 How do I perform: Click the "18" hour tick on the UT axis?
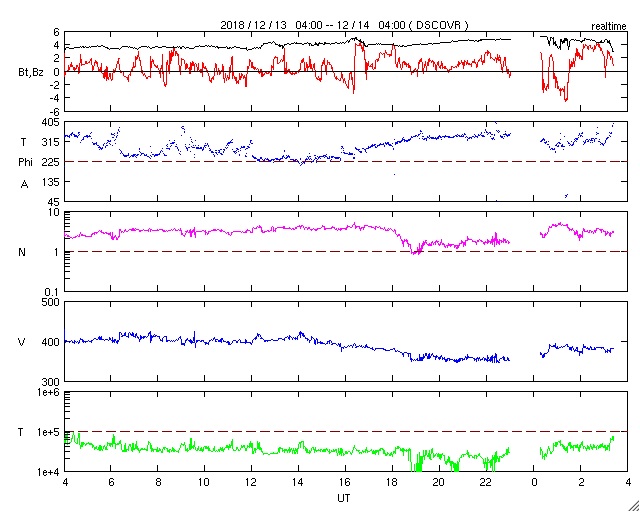pyautogui.click(x=392, y=482)
